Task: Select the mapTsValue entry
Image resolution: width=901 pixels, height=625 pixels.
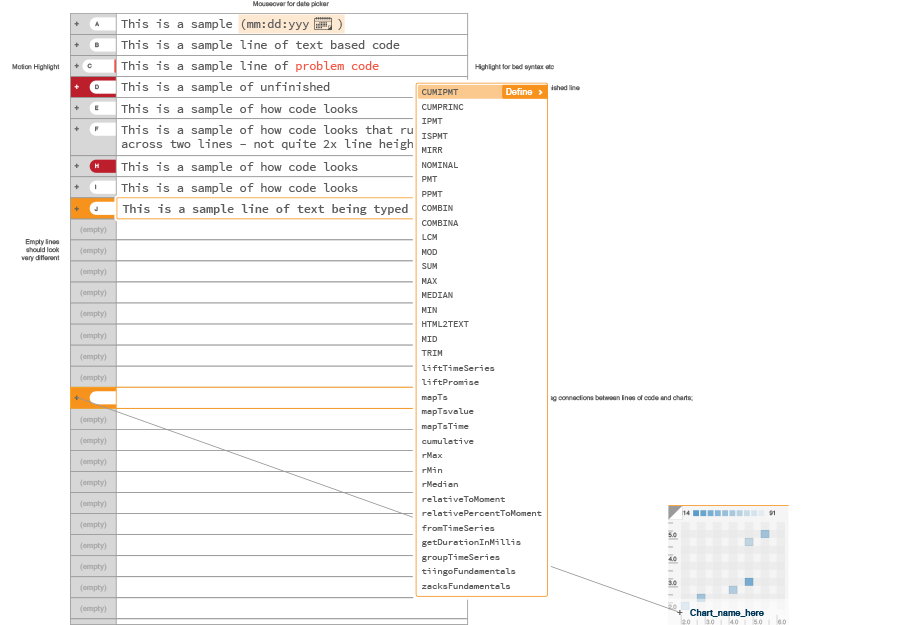Action: pos(448,411)
